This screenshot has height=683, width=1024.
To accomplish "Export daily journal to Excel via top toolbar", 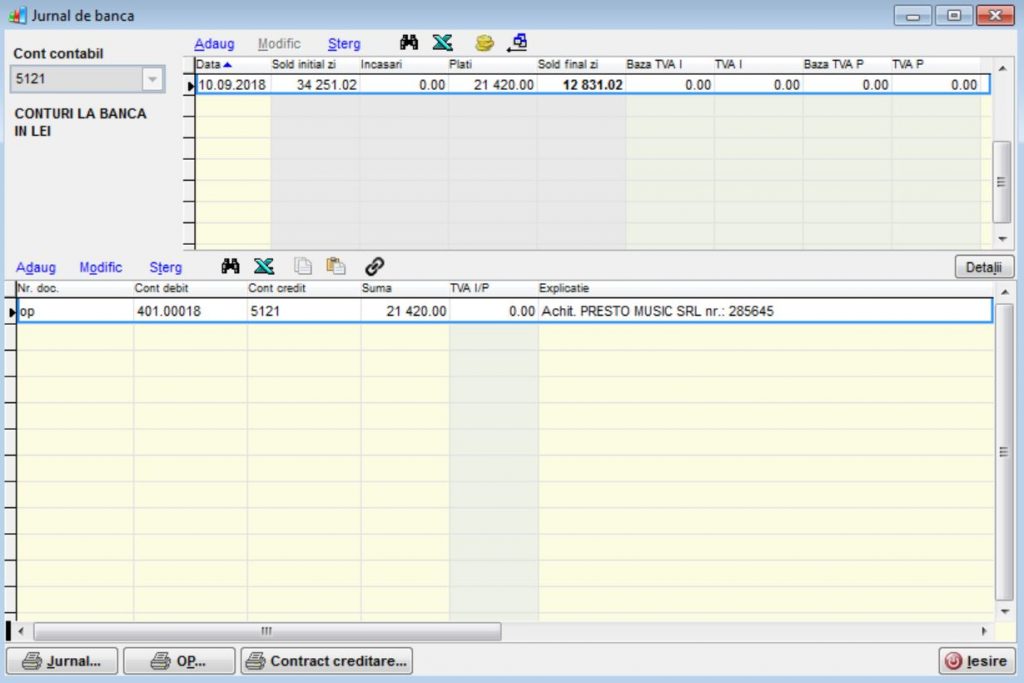I will coord(442,43).
